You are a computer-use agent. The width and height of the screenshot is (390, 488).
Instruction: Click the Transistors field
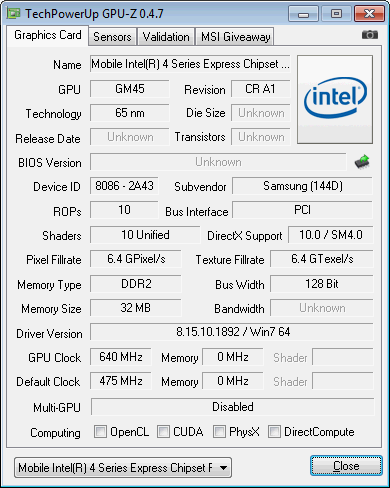click(260, 137)
